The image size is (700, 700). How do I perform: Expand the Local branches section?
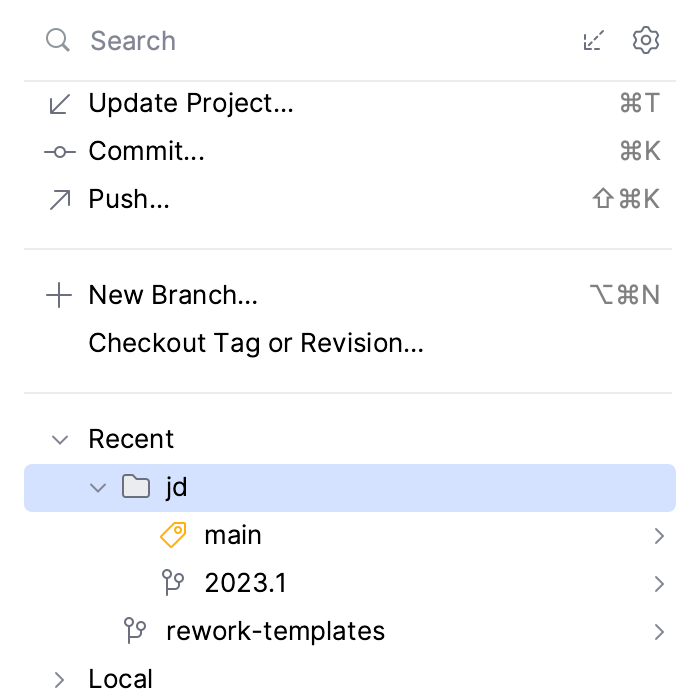click(x=60, y=680)
